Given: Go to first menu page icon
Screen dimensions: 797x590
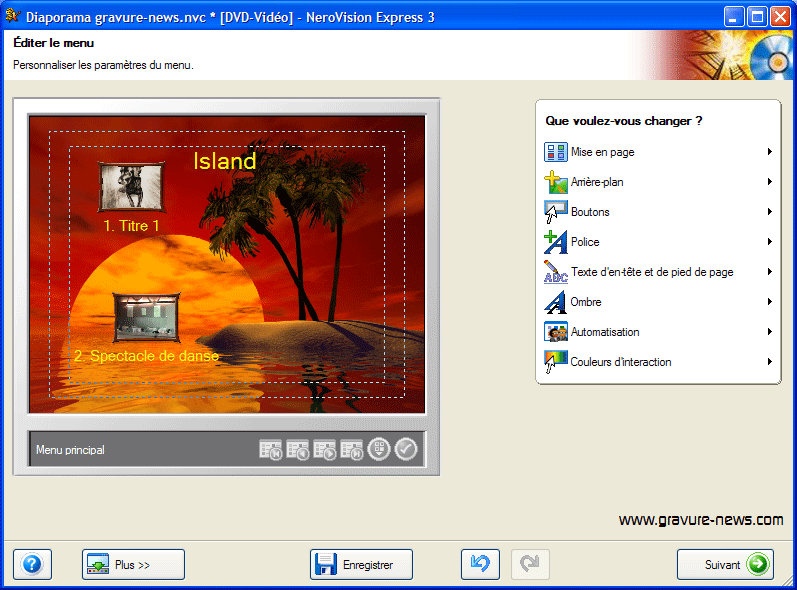Looking at the screenshot, I should (x=271, y=450).
